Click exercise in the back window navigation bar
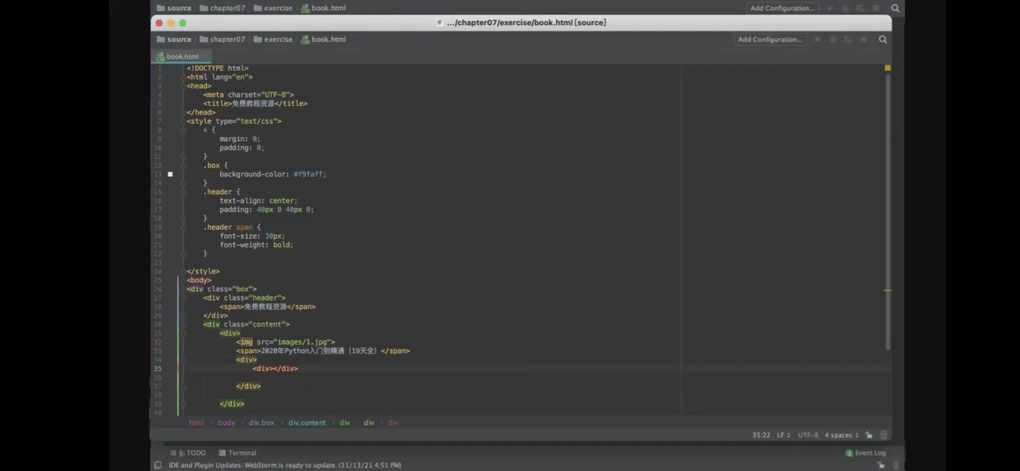 coord(273,8)
